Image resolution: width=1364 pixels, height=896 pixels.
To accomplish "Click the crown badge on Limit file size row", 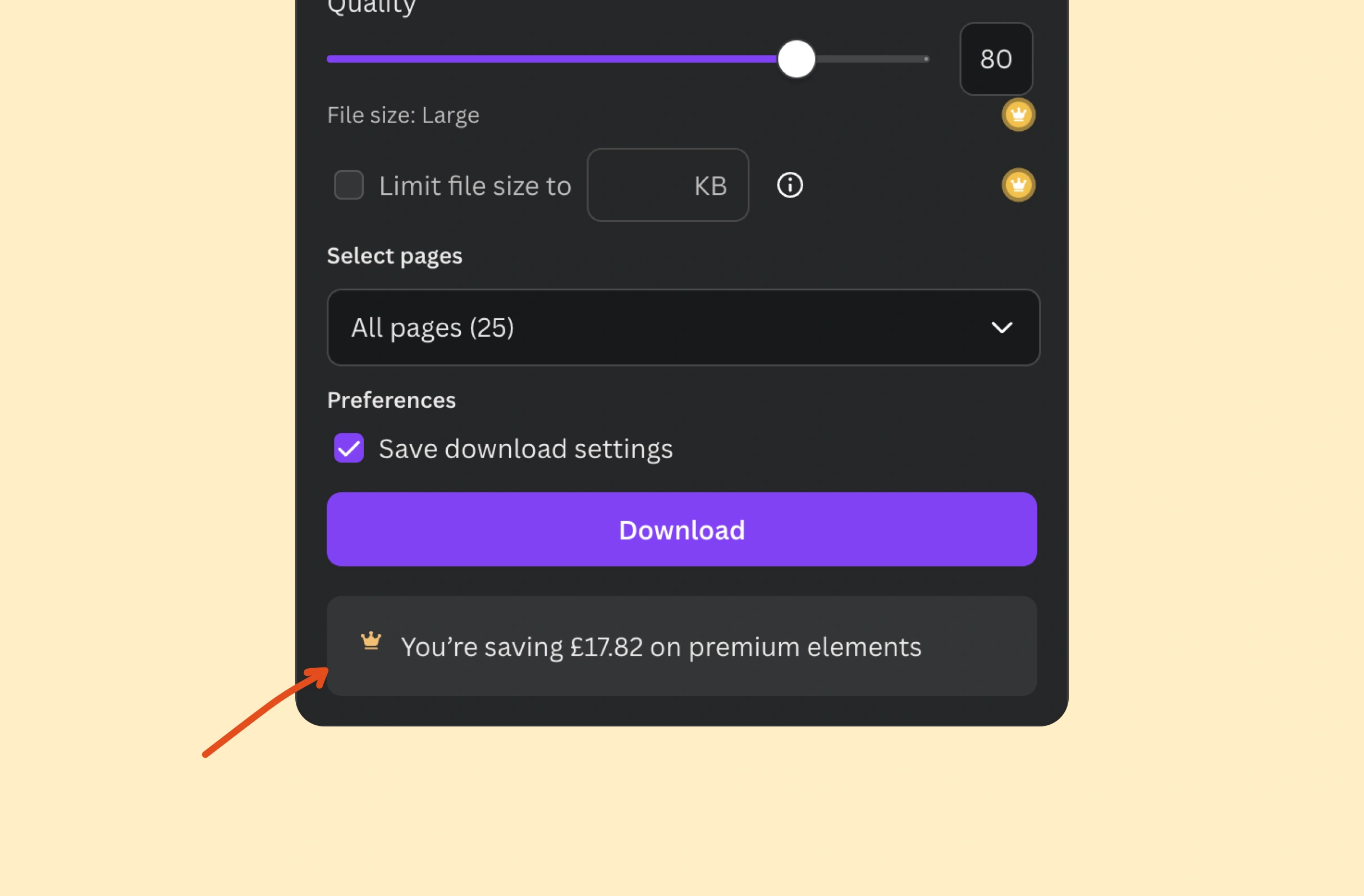I will (1018, 185).
